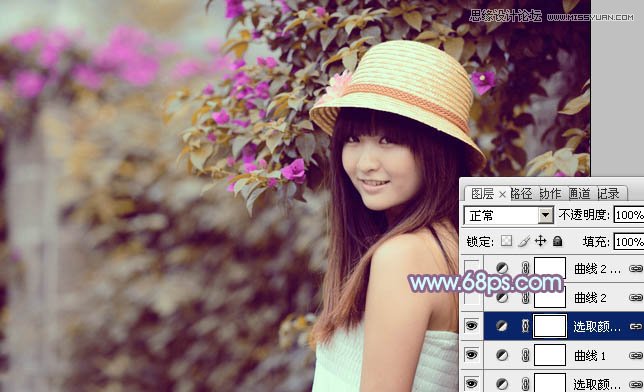
Task: Show the hidden 曲线 2 … layer (top row)
Action: tap(472, 268)
